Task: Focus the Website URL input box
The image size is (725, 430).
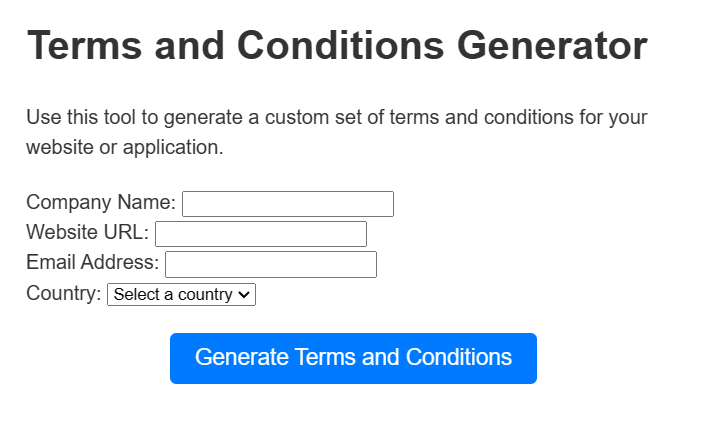Action: coord(260,234)
